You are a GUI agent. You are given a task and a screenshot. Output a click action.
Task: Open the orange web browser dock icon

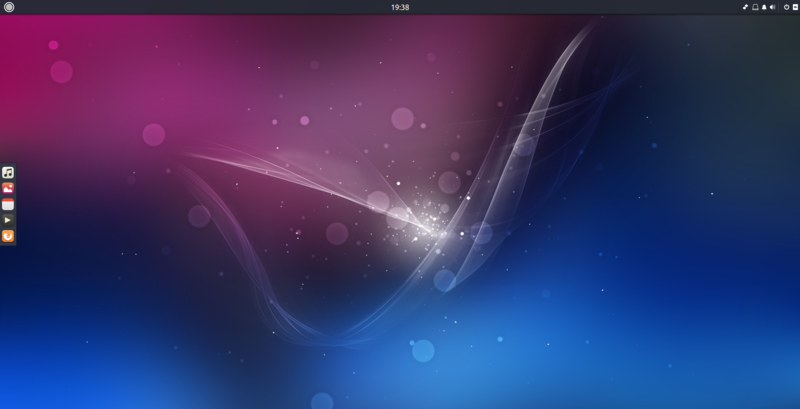pyautogui.click(x=8, y=236)
